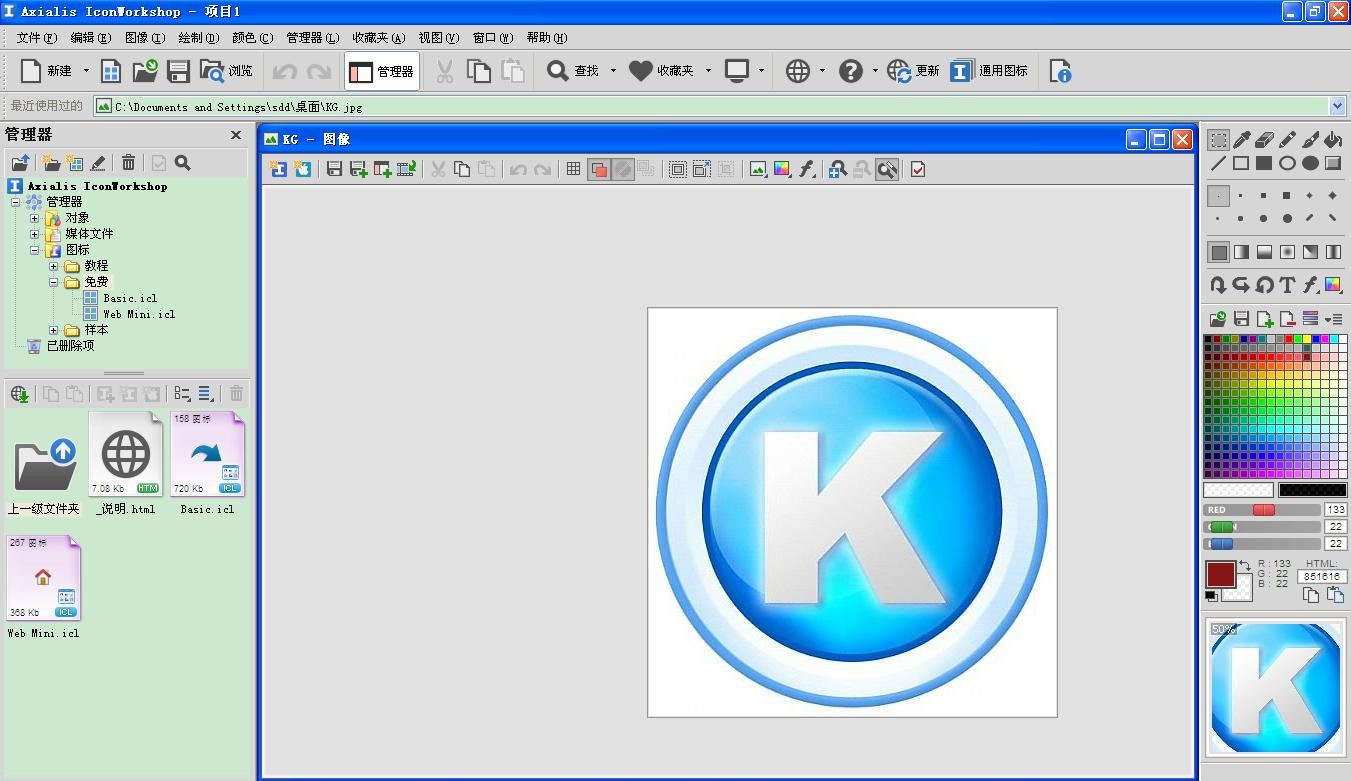Viewport: 1351px width, 781px height.
Task: Select the Eraser tool
Action: pos(1264,140)
